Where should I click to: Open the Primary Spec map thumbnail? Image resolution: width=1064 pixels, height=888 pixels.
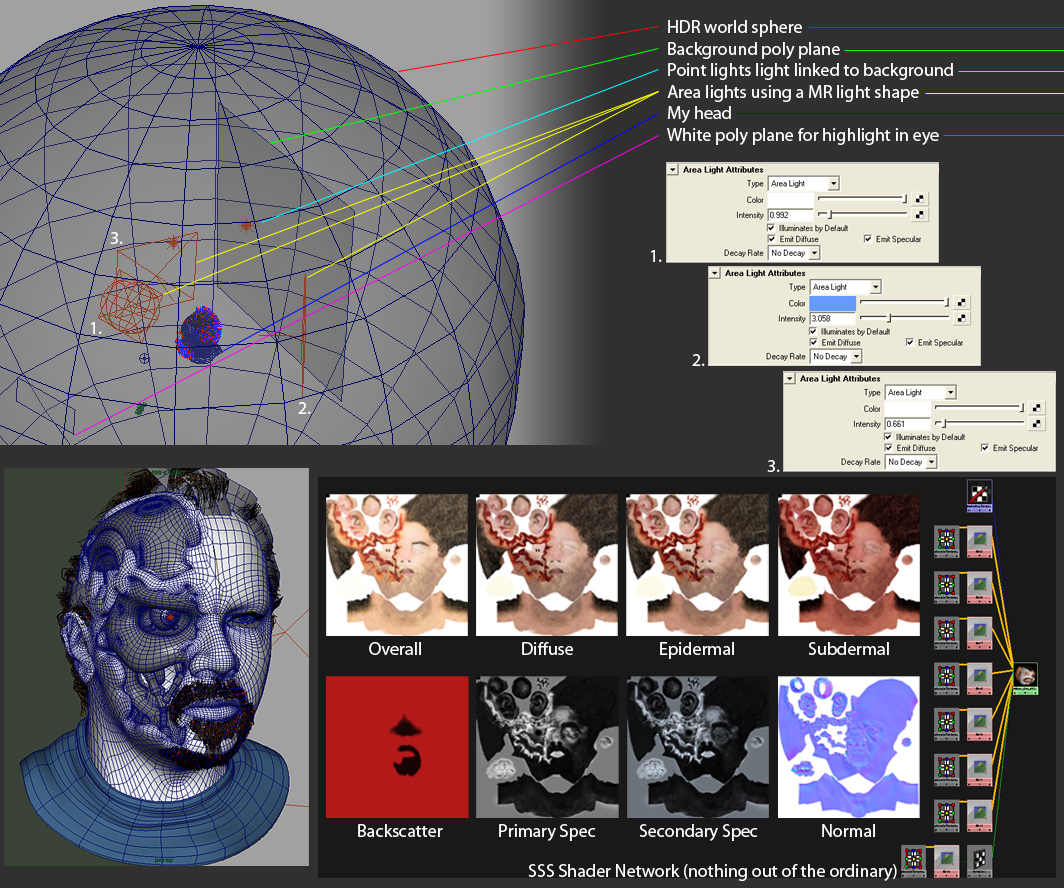coord(547,747)
